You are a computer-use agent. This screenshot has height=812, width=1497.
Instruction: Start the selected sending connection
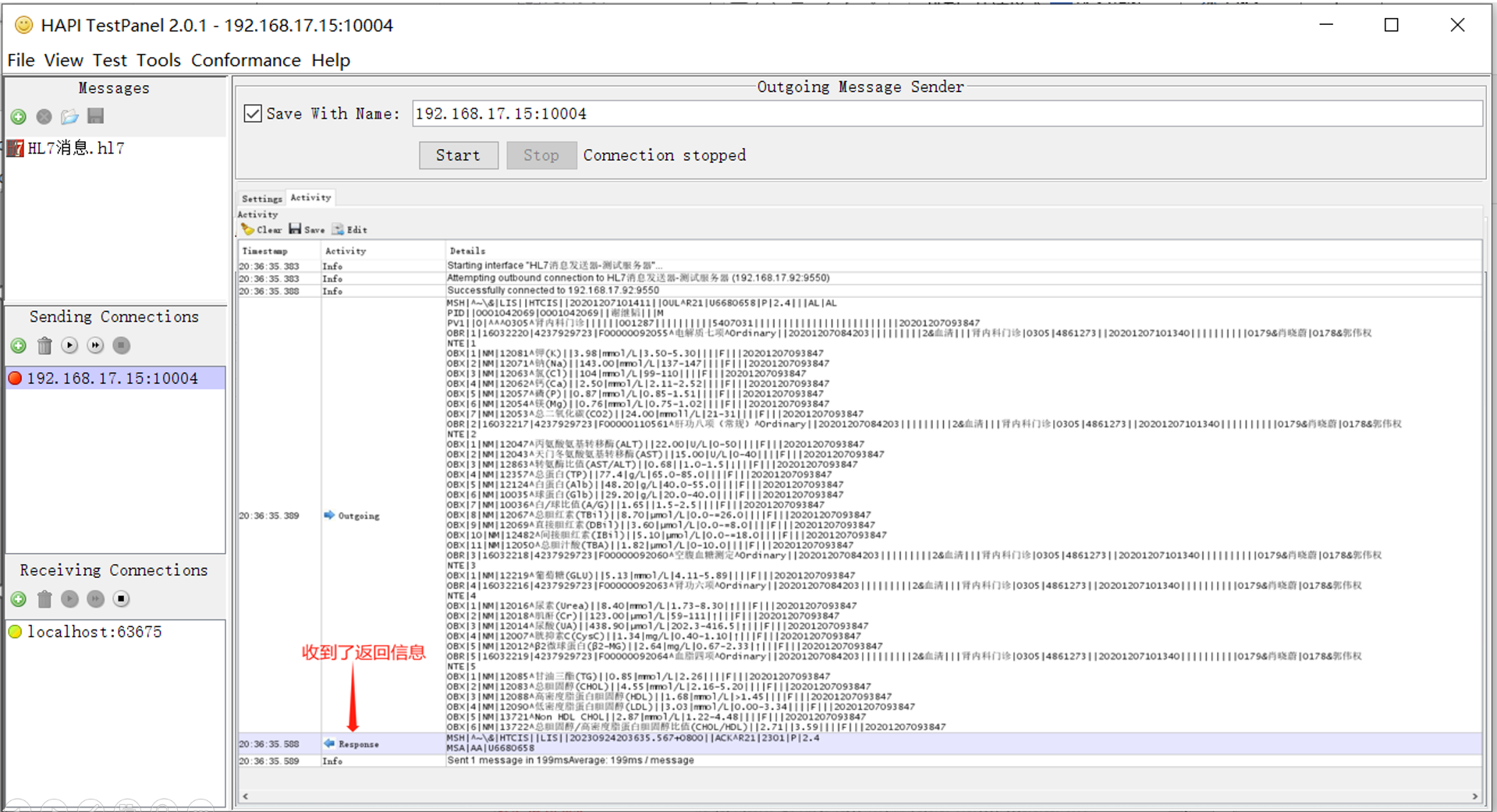click(69, 346)
